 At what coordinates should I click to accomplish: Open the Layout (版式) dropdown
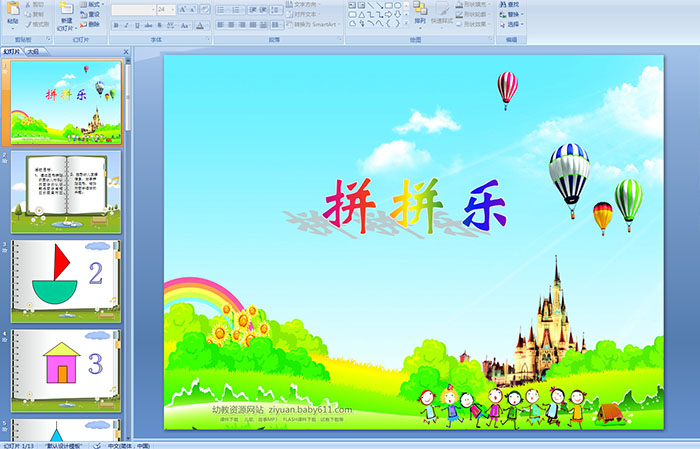92,4
